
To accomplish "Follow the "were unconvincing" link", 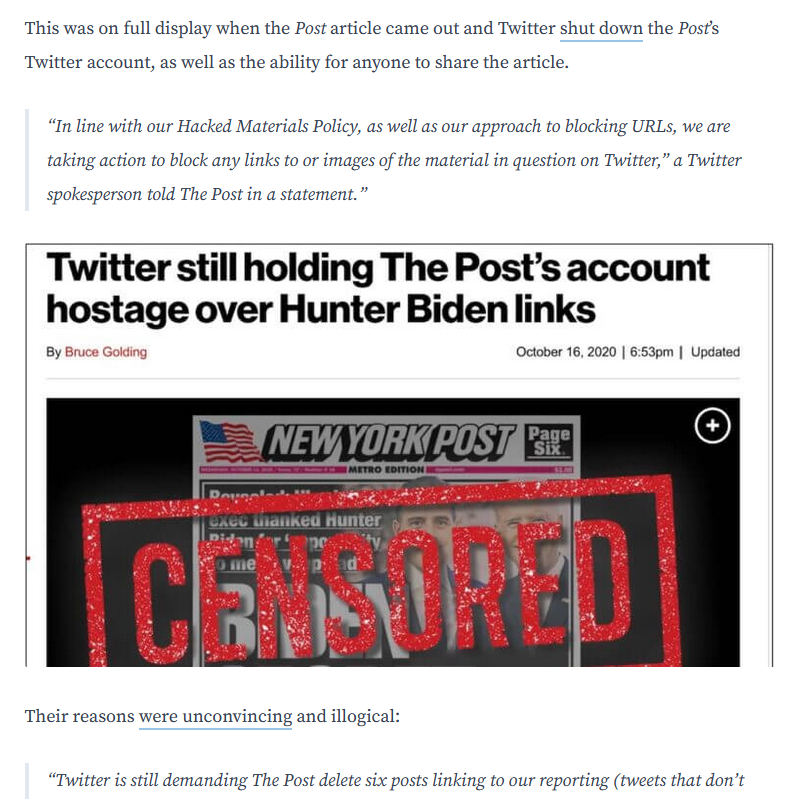I will pos(215,716).
